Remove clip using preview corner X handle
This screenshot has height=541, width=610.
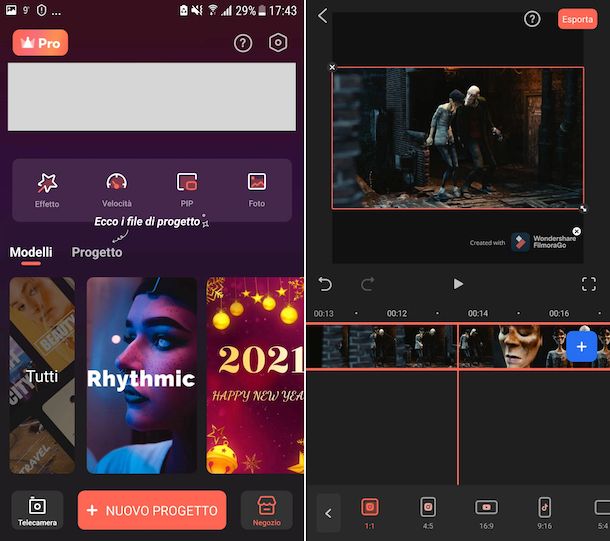tap(332, 67)
